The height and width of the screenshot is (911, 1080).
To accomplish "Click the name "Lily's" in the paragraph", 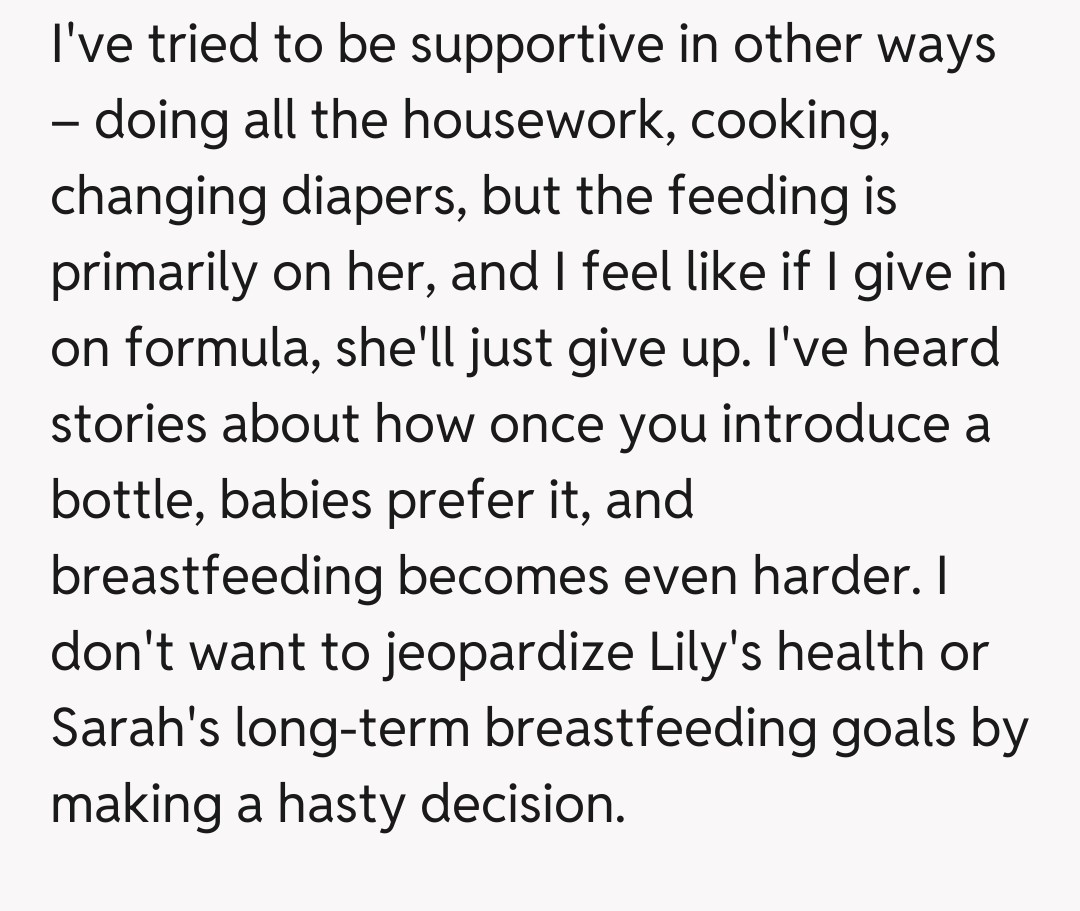I will coord(699,653).
